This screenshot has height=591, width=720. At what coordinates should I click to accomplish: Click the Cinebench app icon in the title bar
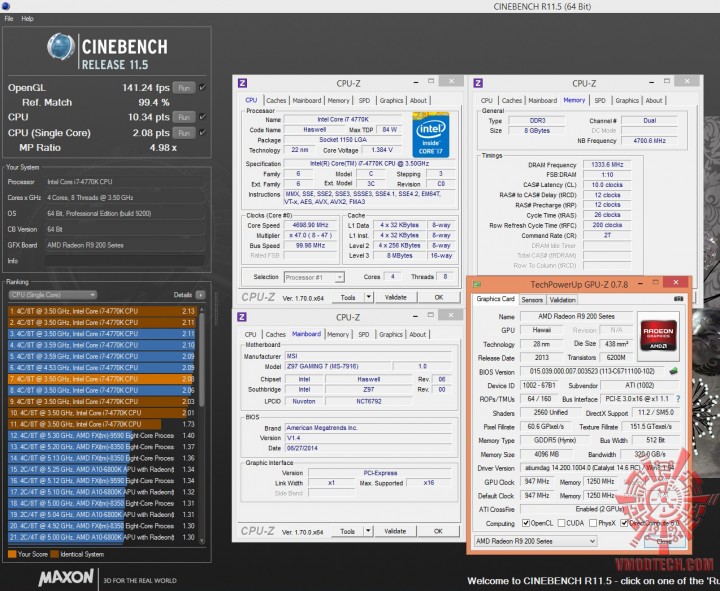6,6
